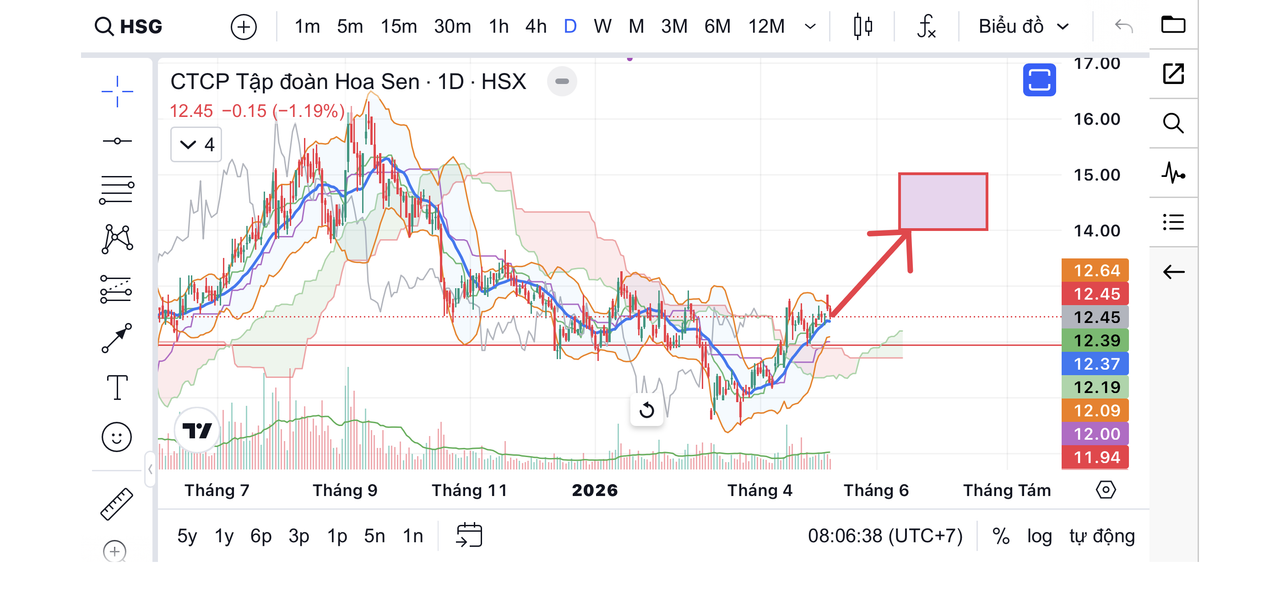Screen dimensions: 1280x591
Task: Open the emoji stickers tool
Action: tap(117, 436)
